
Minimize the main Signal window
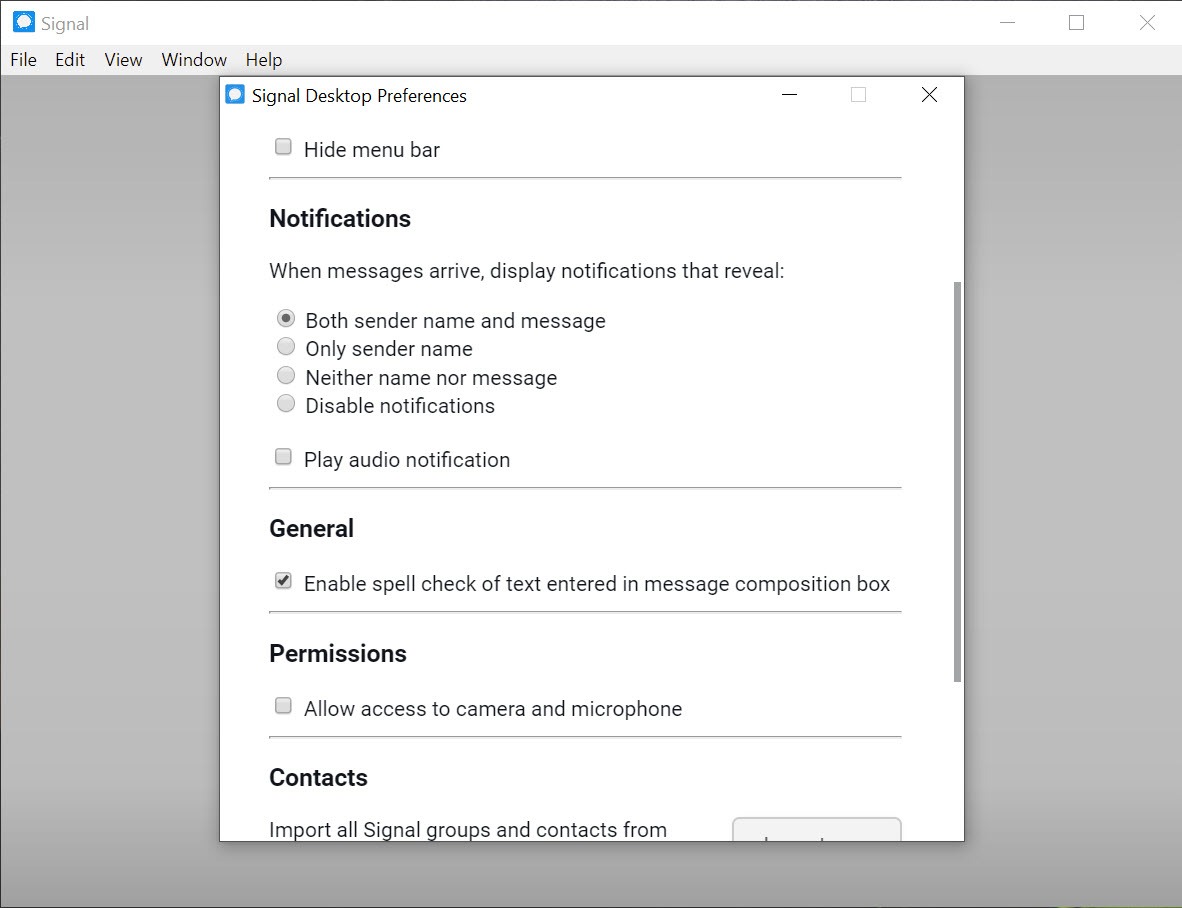(1007, 23)
